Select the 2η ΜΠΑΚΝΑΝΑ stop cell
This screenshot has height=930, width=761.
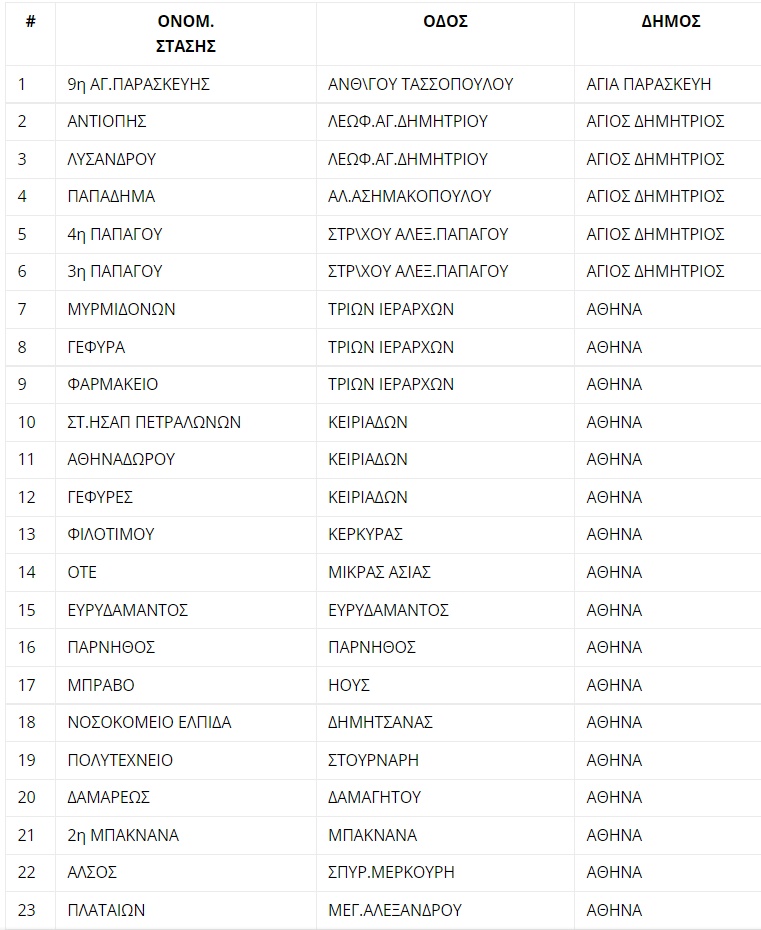(x=186, y=835)
